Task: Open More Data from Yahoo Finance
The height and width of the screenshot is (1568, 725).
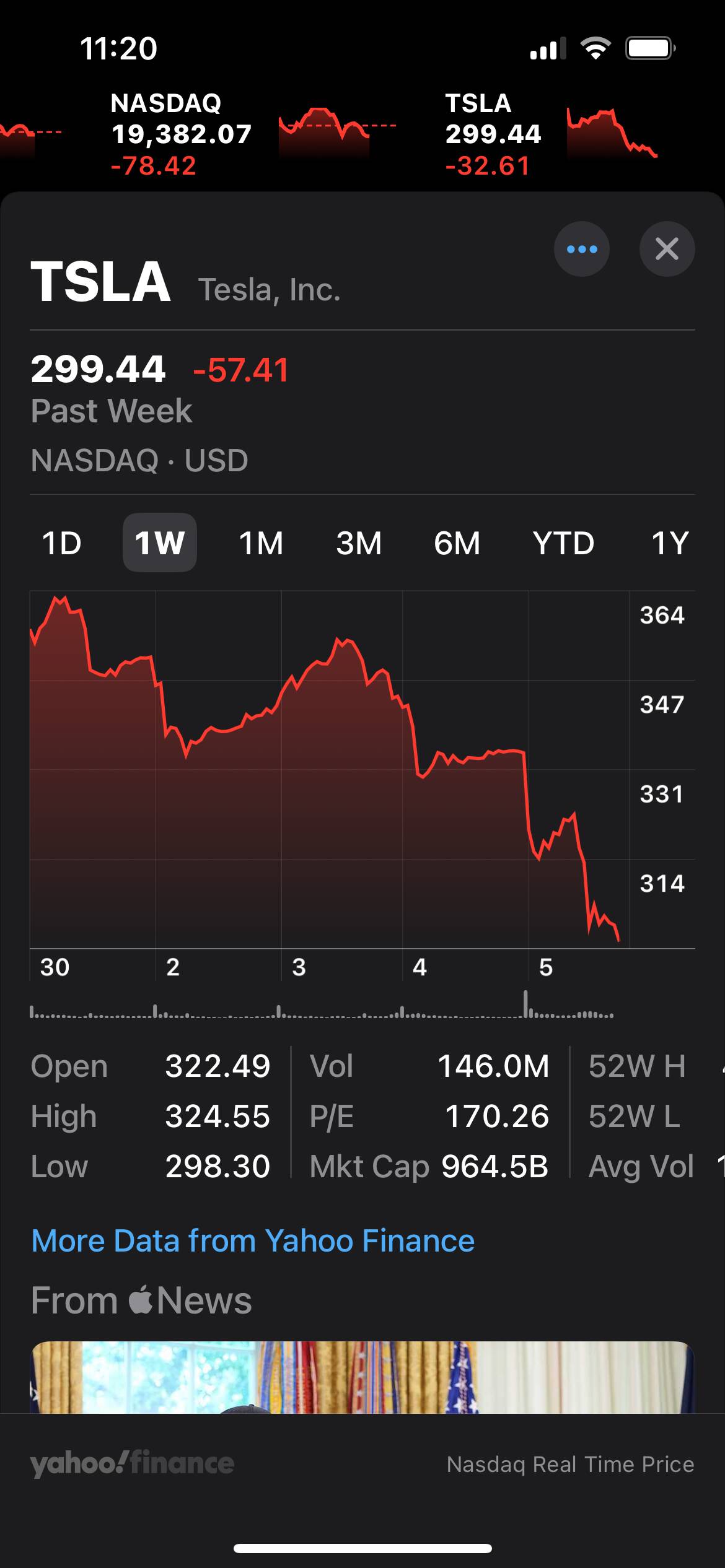Action: pyautogui.click(x=253, y=1241)
